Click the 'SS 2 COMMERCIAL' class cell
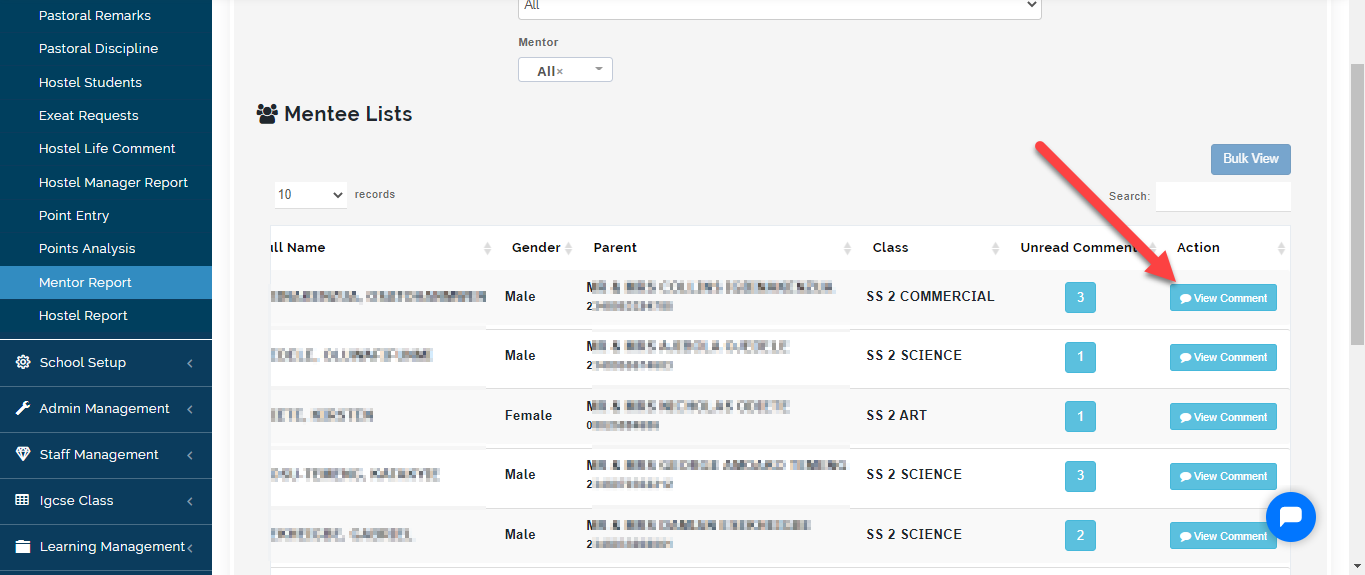 (930, 296)
